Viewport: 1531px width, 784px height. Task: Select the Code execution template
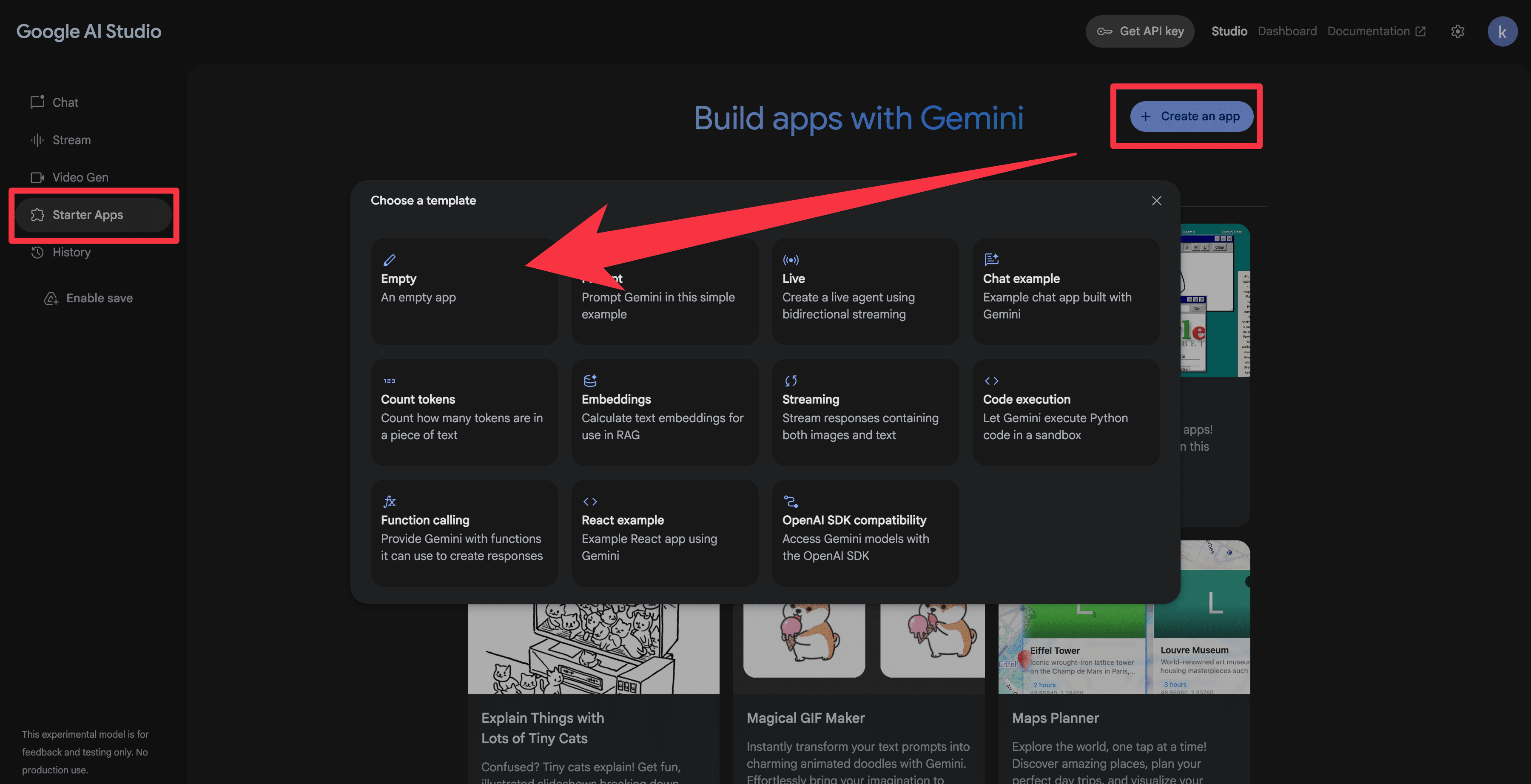coord(1065,412)
